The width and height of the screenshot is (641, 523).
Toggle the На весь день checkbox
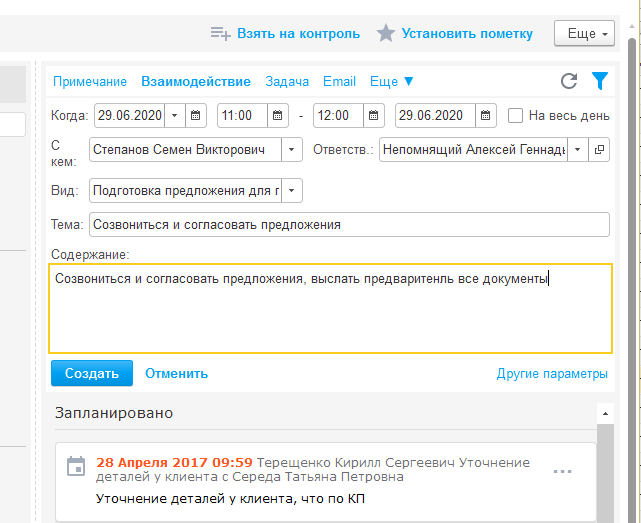515,116
